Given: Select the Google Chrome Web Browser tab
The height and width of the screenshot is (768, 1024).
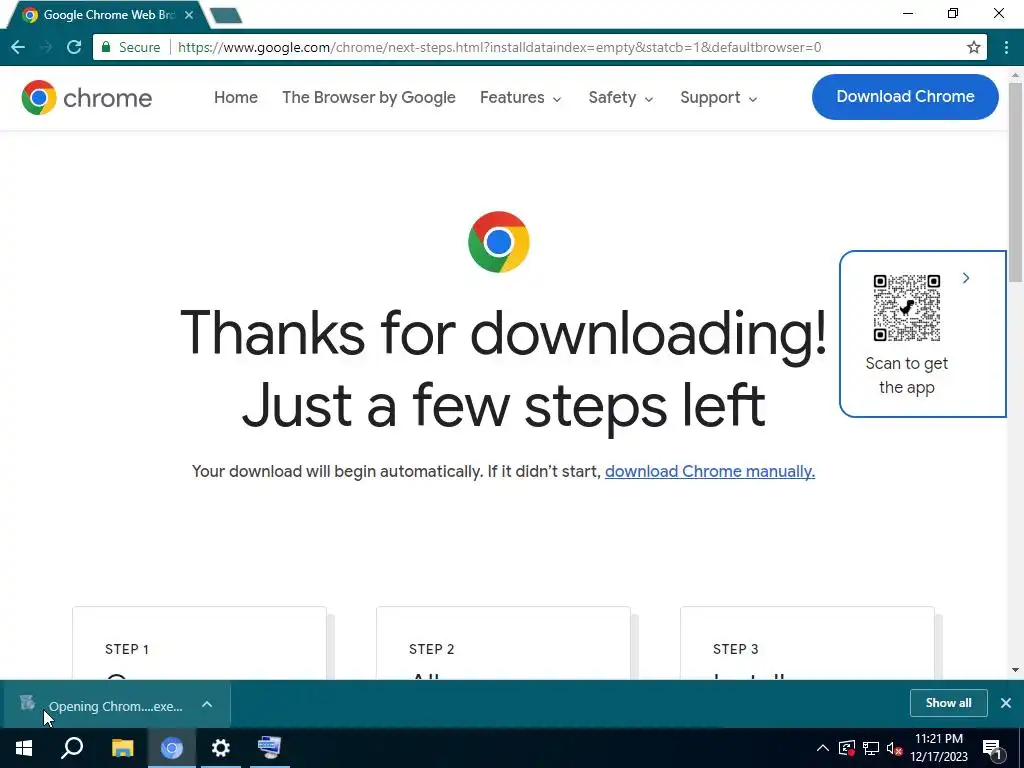Looking at the screenshot, I should point(108,14).
